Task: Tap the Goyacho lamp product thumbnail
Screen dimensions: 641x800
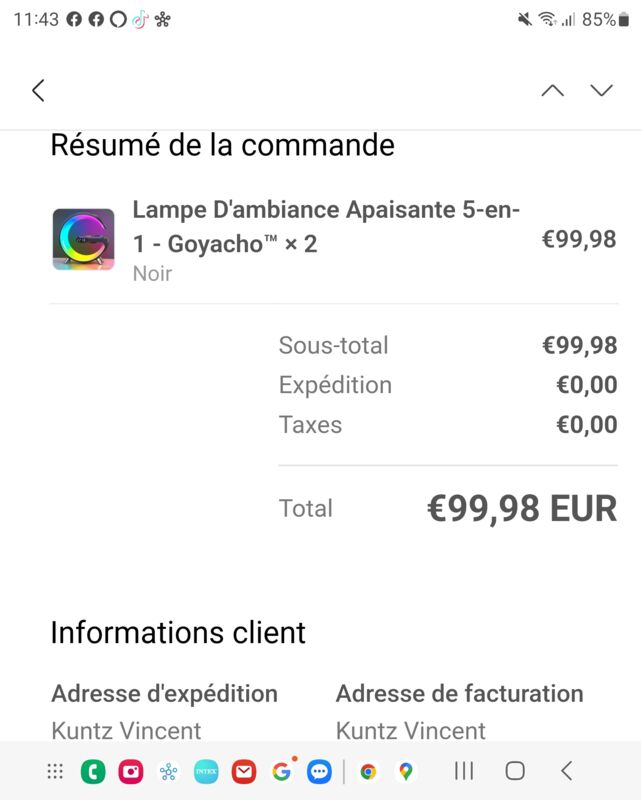Action: (x=84, y=239)
